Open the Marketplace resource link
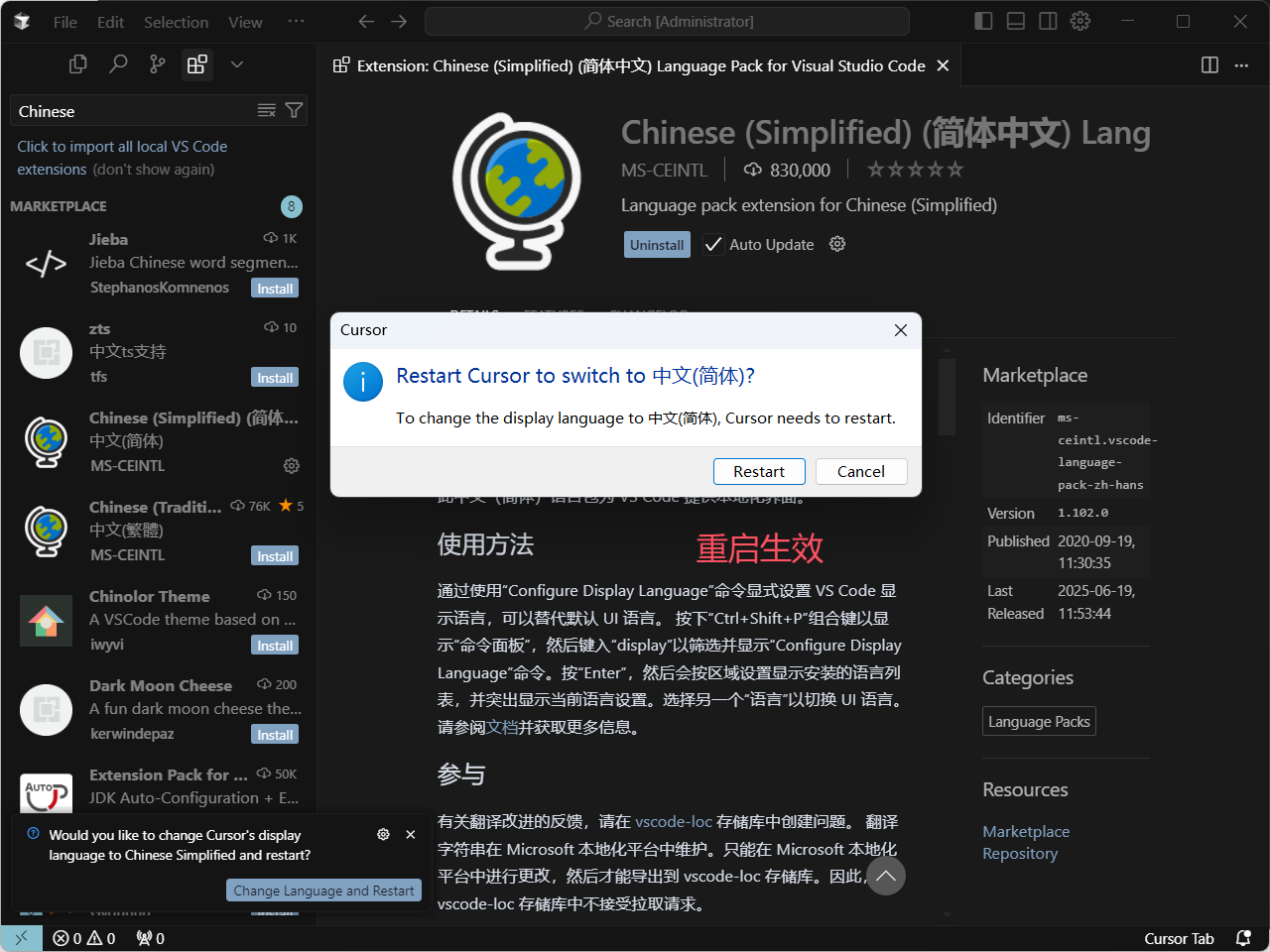The height and width of the screenshot is (952, 1270). (1026, 831)
